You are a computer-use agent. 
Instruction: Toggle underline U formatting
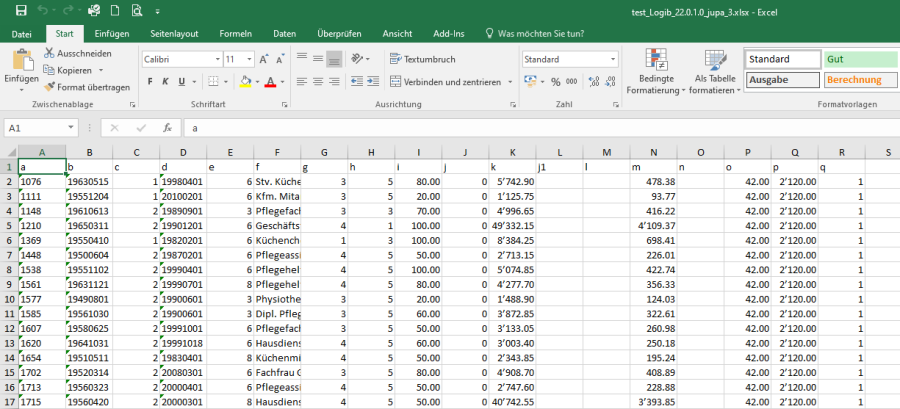point(181,81)
